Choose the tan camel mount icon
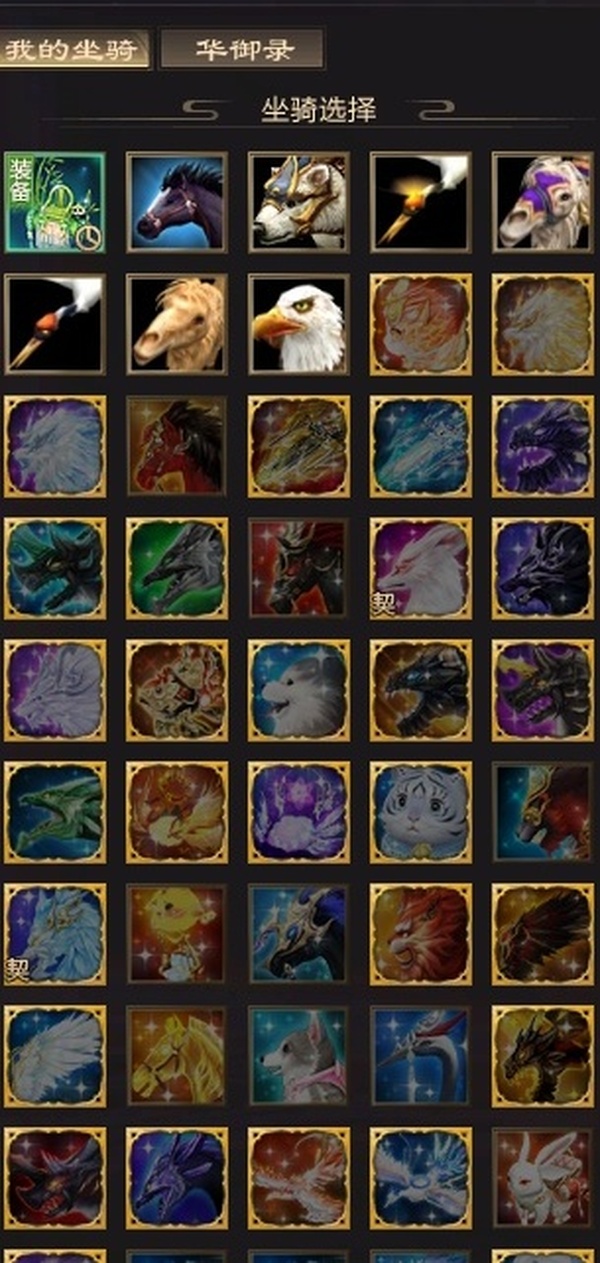This screenshot has width=600, height=1263. pyautogui.click(x=177, y=324)
